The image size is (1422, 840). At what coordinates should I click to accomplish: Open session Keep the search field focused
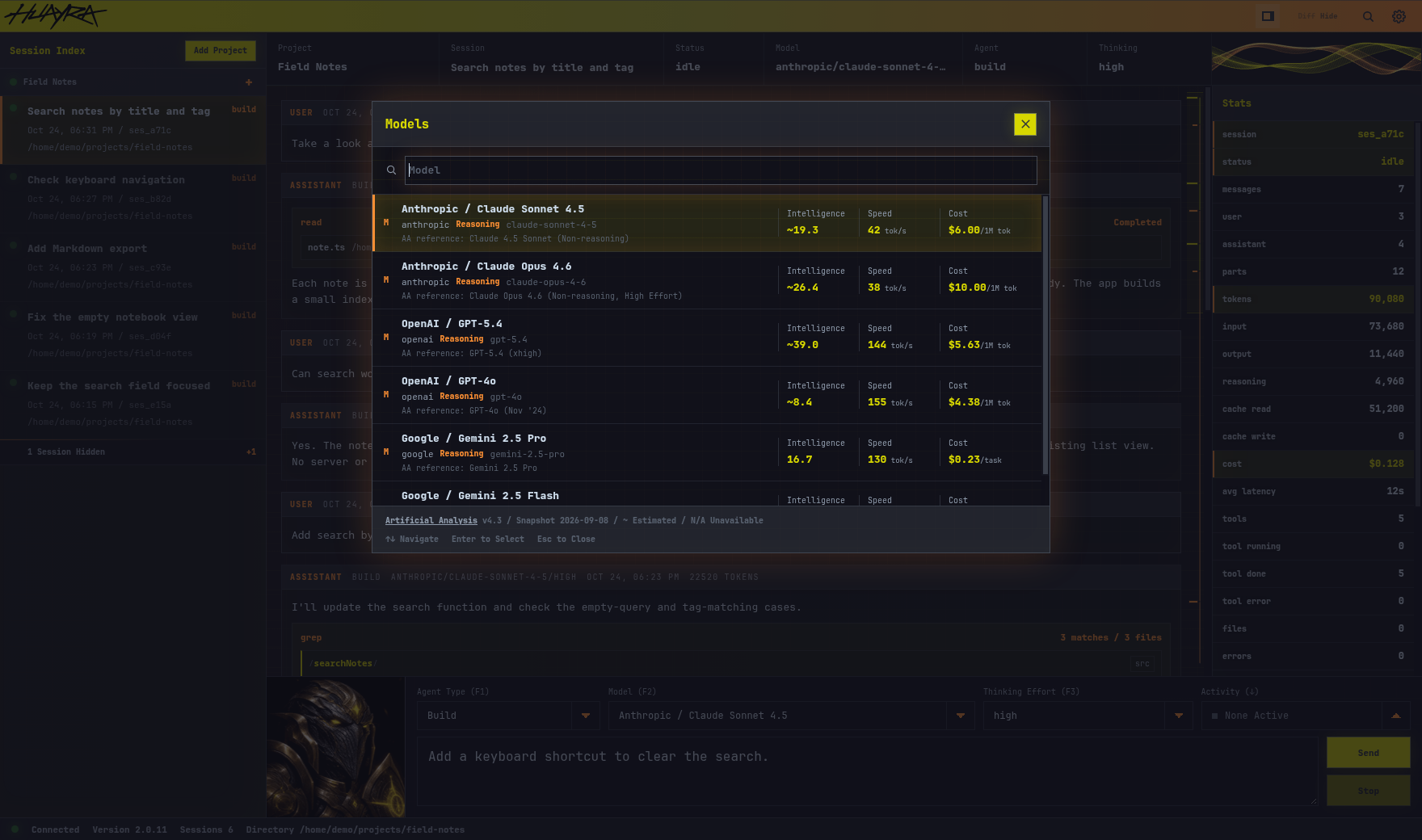(x=133, y=404)
